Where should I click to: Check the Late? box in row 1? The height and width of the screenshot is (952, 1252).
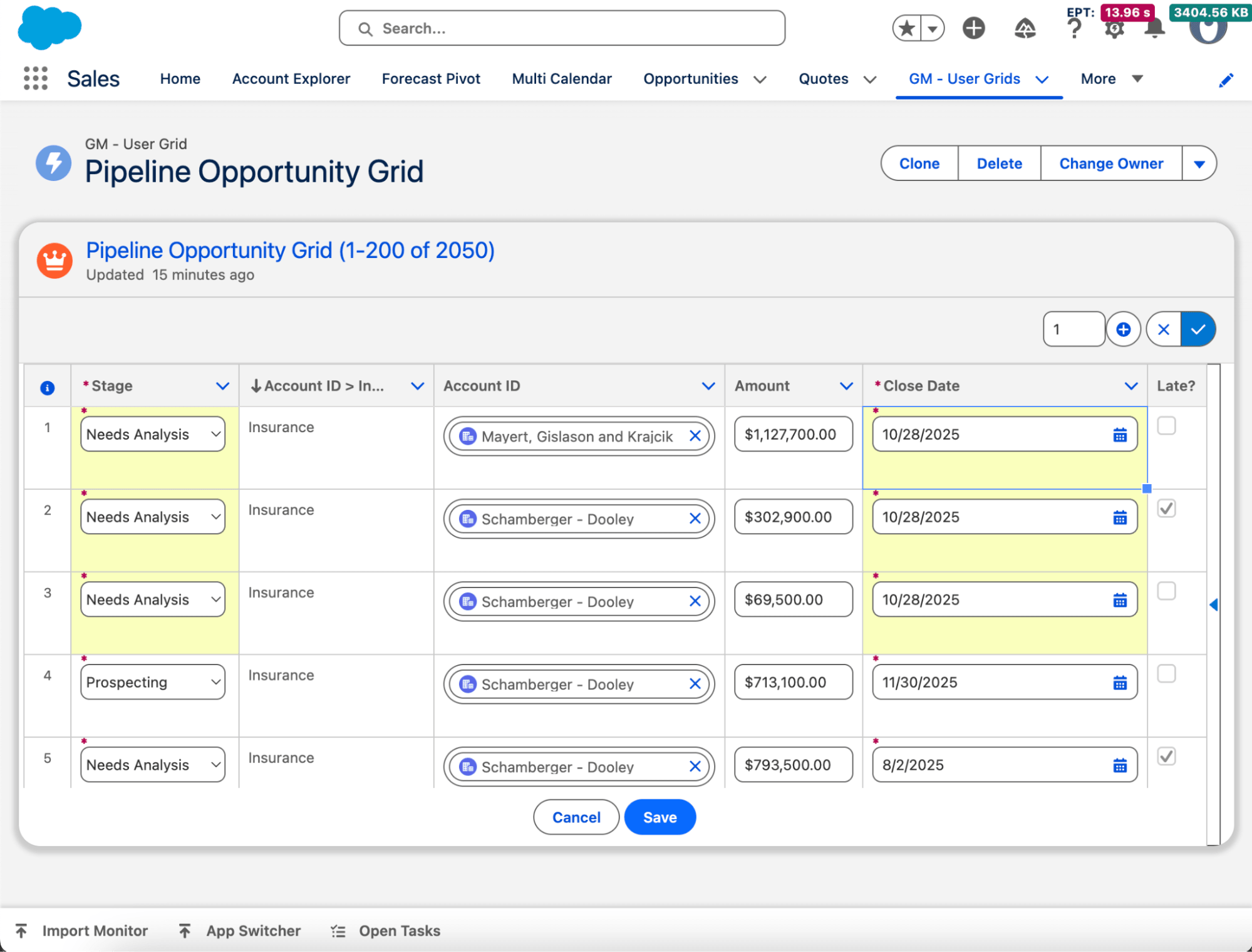(1166, 426)
